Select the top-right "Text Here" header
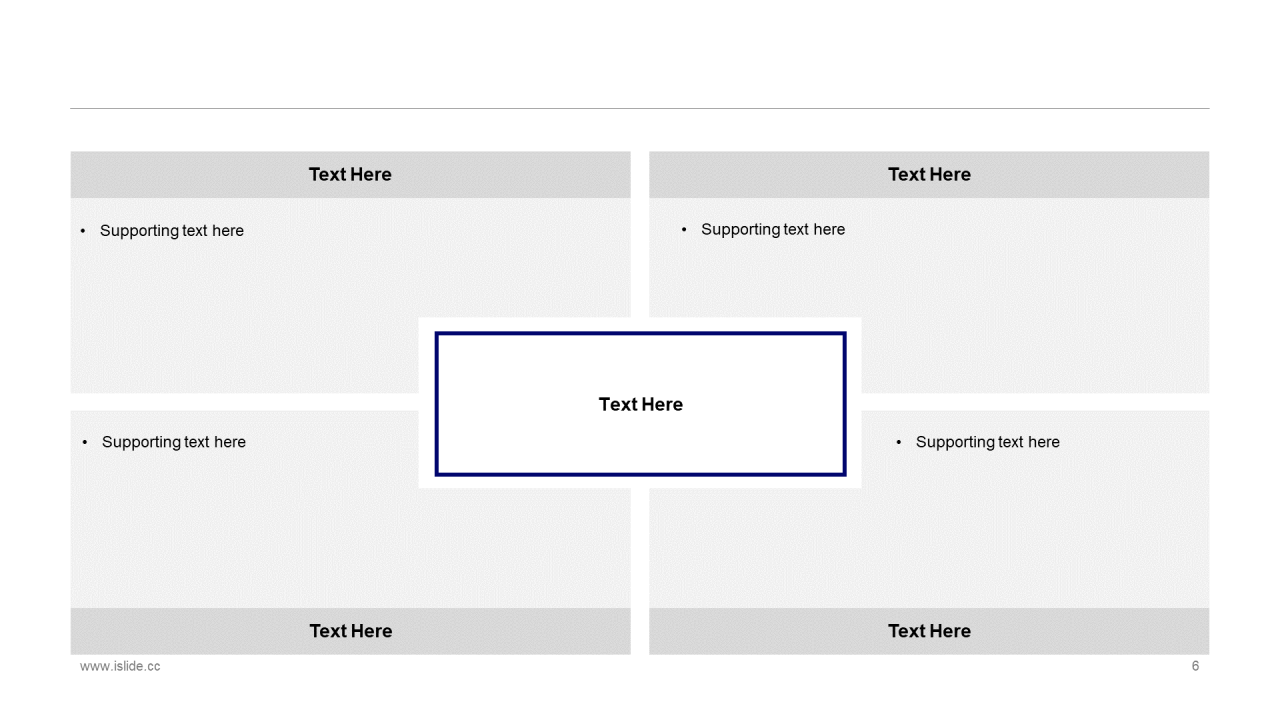This screenshot has width=1280, height=720. pyautogui.click(x=929, y=174)
